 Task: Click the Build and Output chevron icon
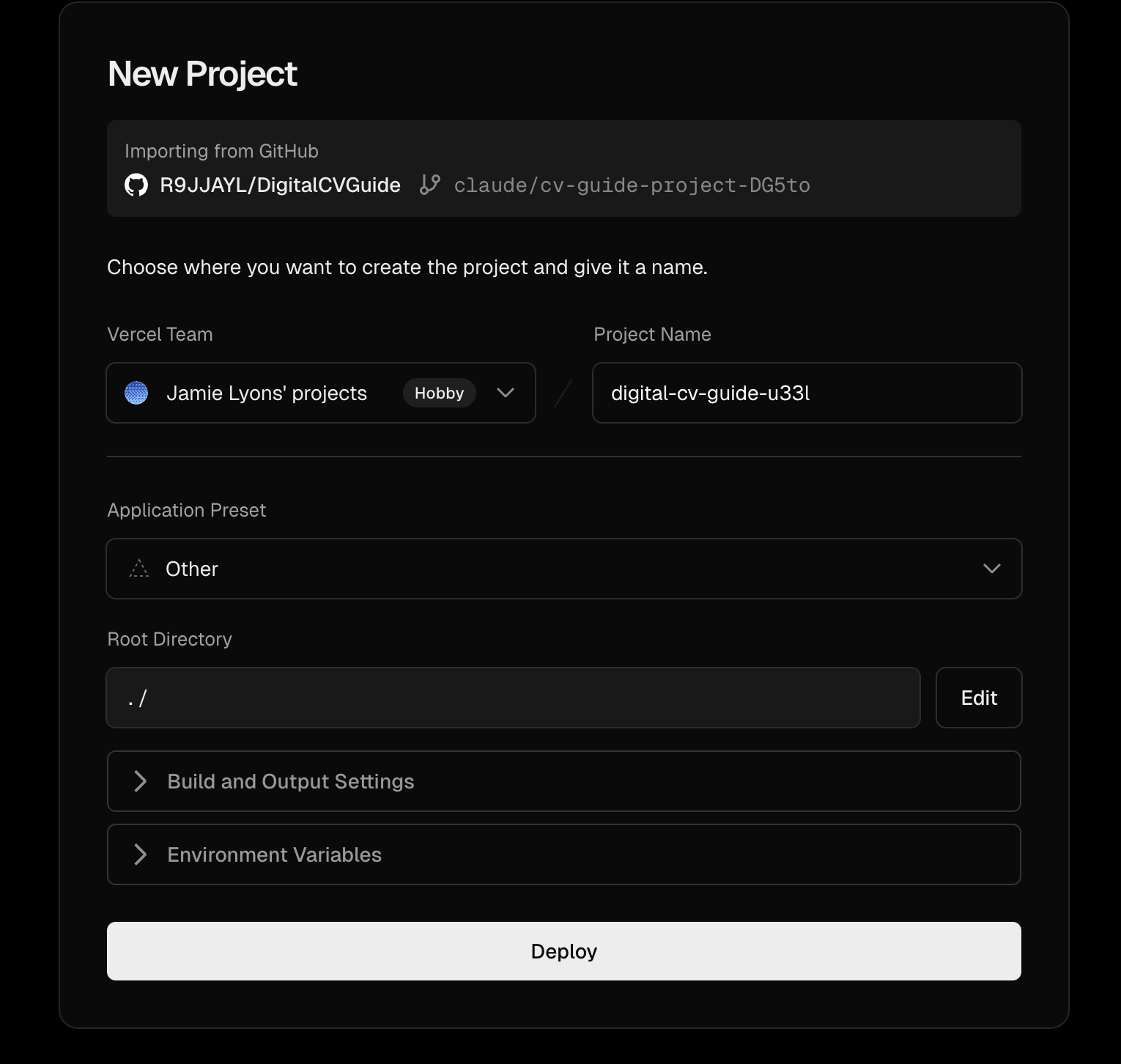coord(140,781)
